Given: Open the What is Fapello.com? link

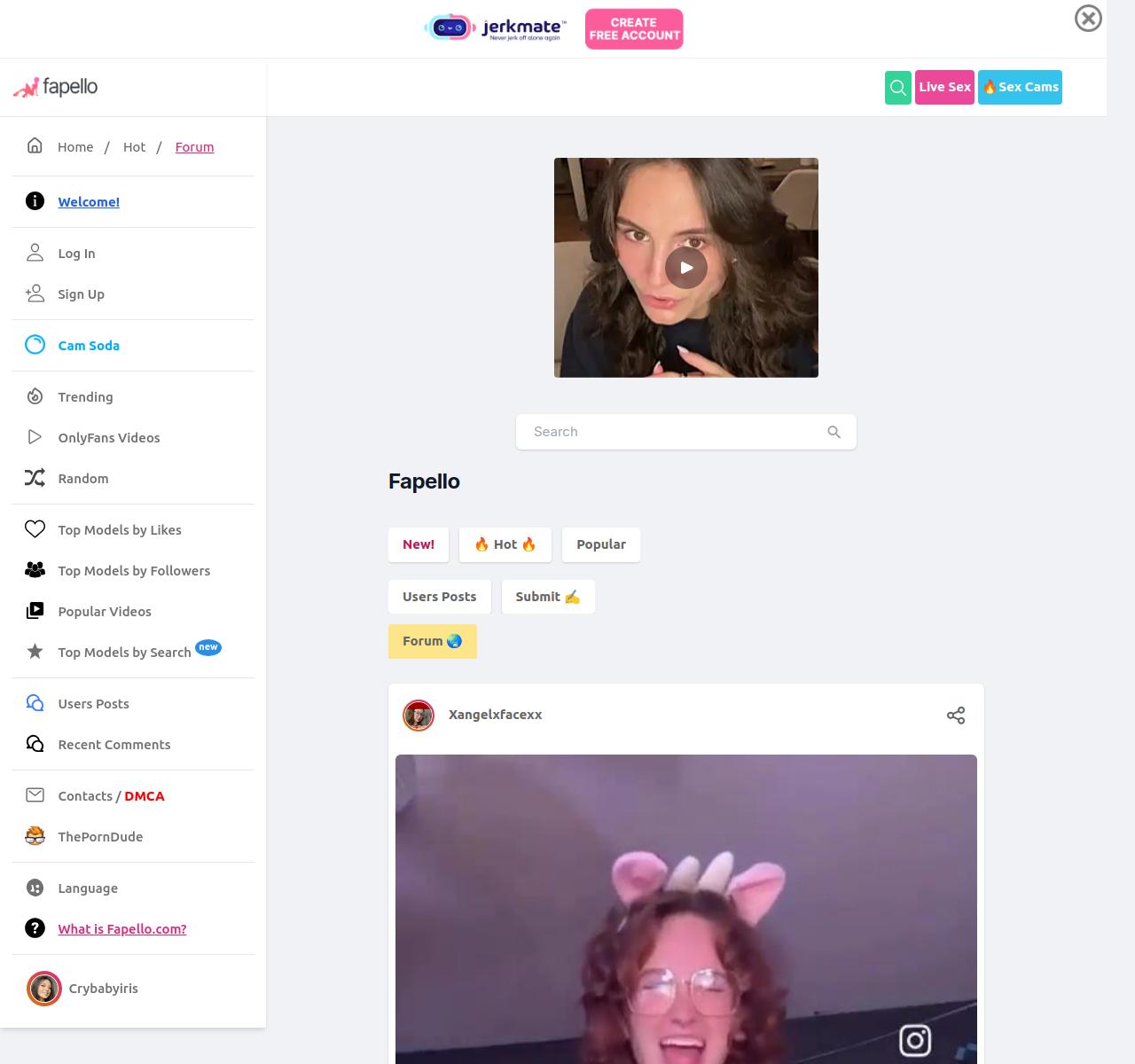Looking at the screenshot, I should 122,929.
